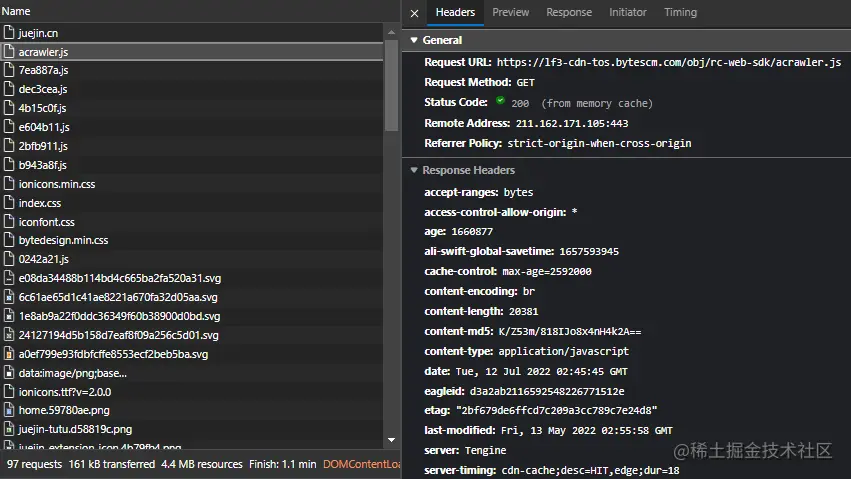Click 4.4 MB resources in status bar

point(202,464)
